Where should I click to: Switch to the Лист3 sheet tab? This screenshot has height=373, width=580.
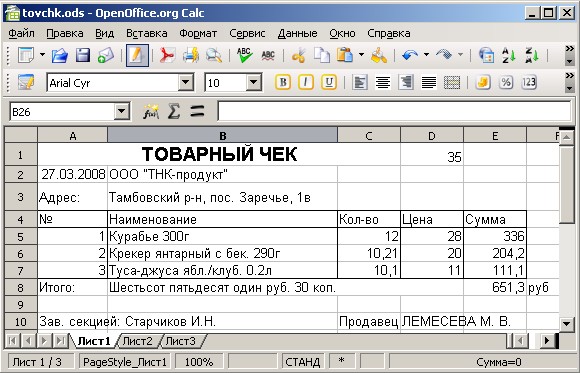coord(180,341)
